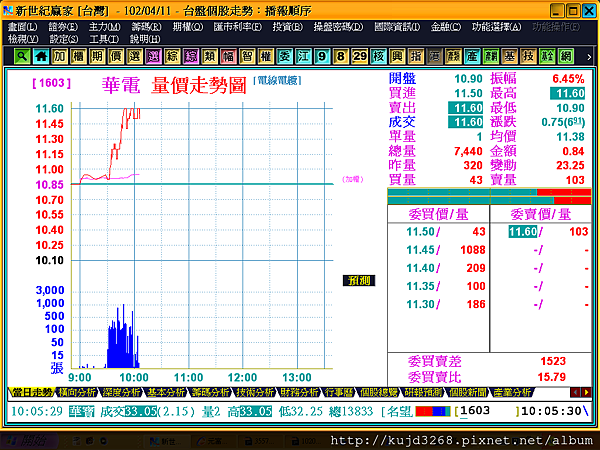Click the 期 toolbar icon
The height and width of the screenshot is (450, 600).
click(x=97, y=57)
